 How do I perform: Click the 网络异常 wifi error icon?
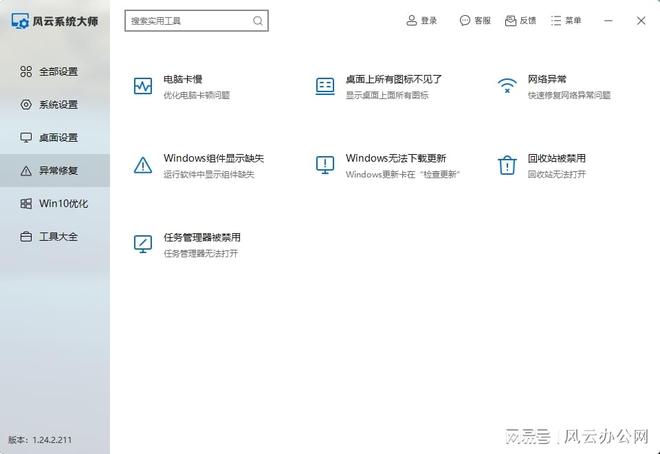point(507,86)
